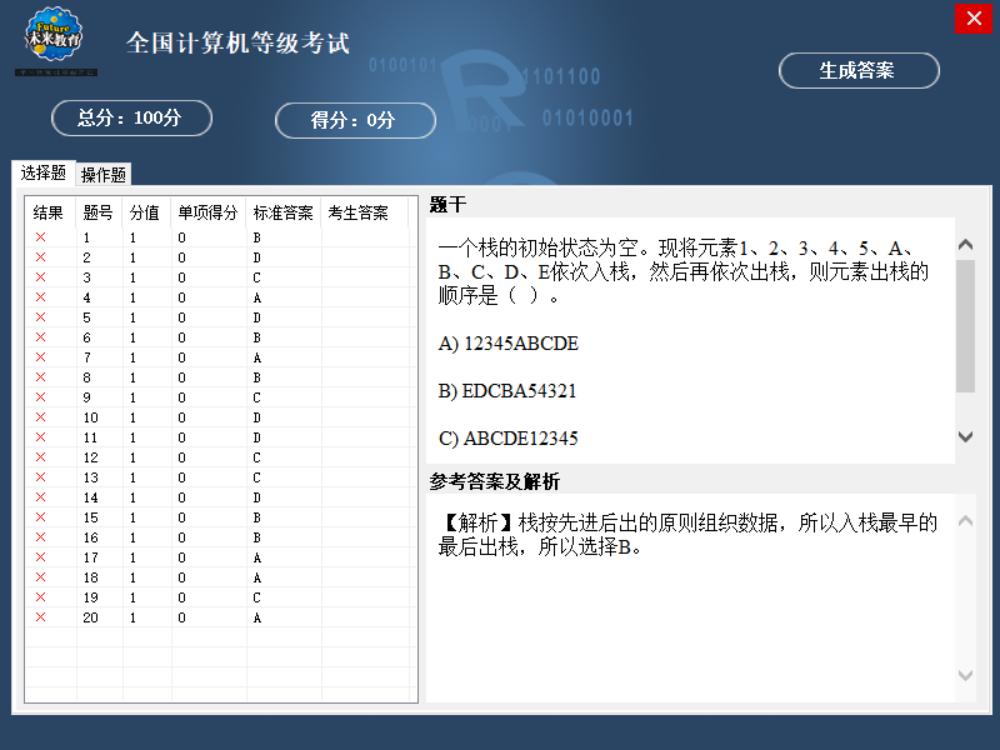Switch to the 操作题 tab
1000x750 pixels.
pyautogui.click(x=104, y=173)
